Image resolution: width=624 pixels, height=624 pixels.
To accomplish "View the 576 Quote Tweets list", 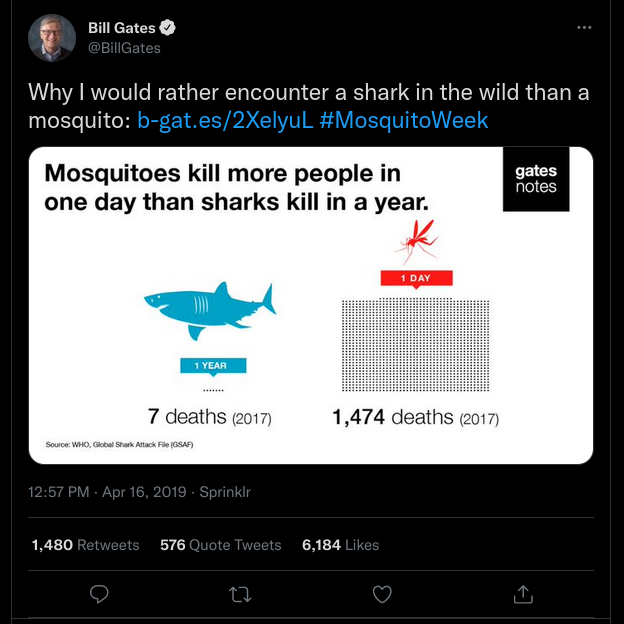I will tap(220, 545).
